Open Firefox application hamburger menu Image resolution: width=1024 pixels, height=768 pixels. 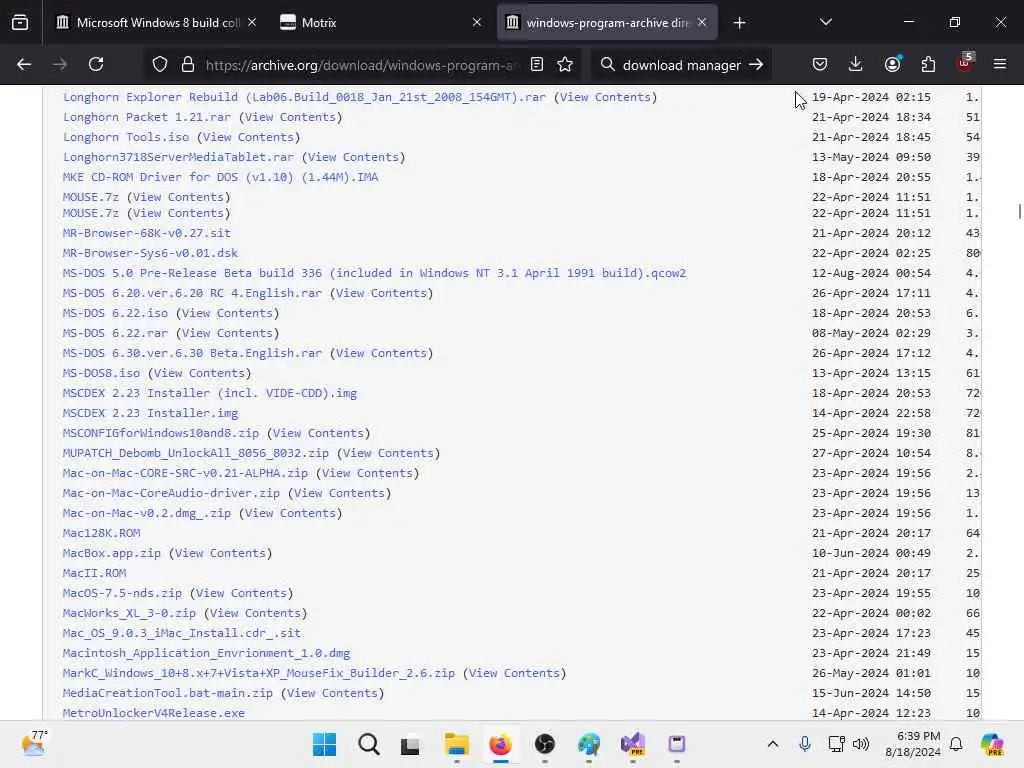(x=1000, y=65)
